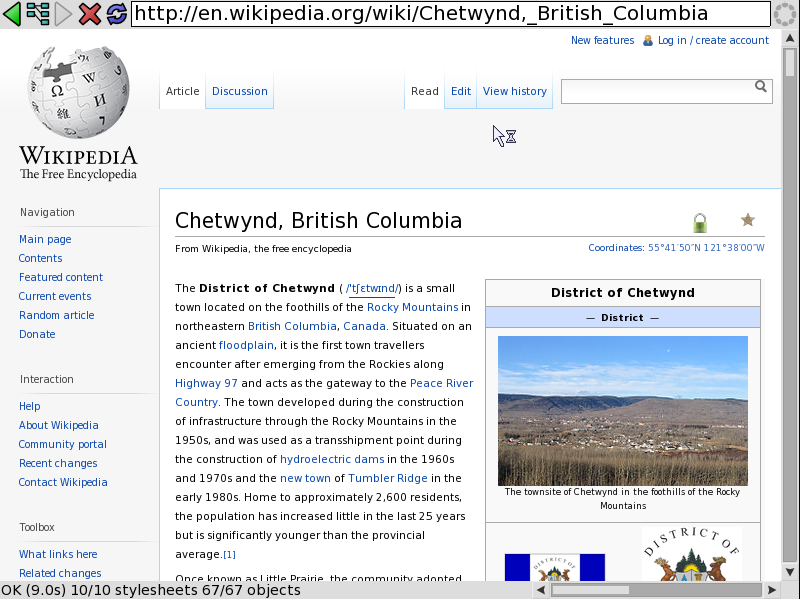Go to Main page in Navigation
The width and height of the screenshot is (800, 599).
coord(45,239)
